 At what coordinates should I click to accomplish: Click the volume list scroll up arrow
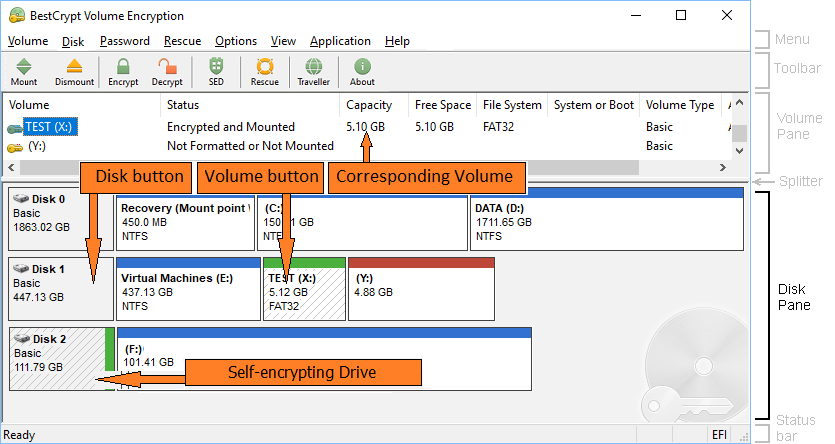click(x=739, y=103)
